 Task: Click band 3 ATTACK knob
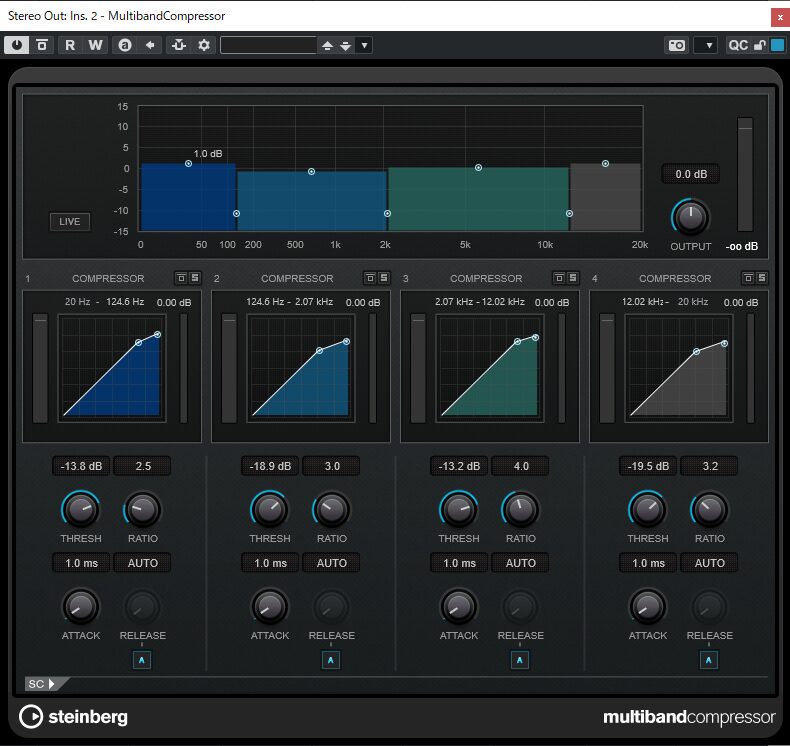(x=458, y=606)
